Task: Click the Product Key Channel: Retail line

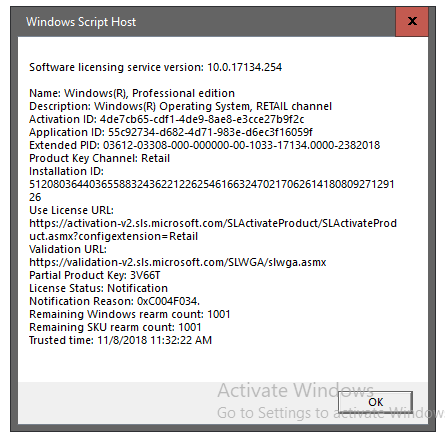Action: (x=99, y=158)
